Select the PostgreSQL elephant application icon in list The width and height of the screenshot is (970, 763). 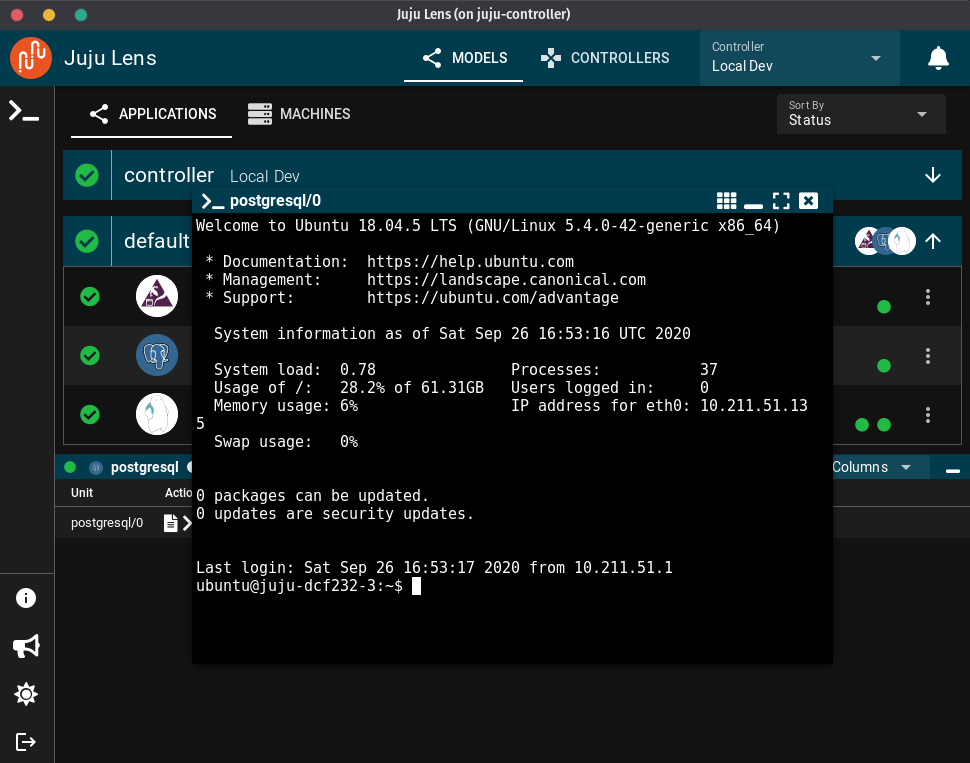157,355
